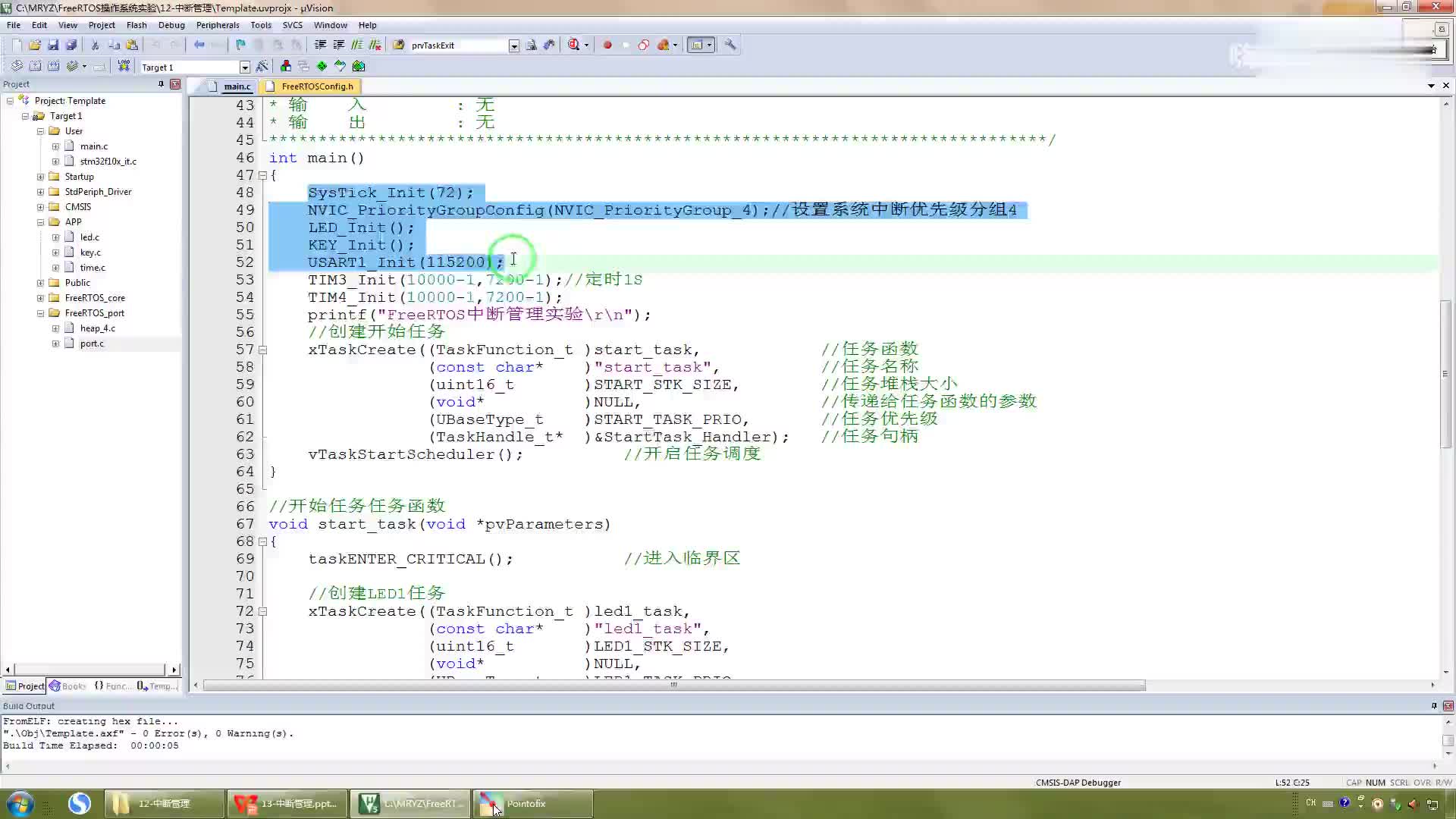1456x819 pixels.
Task: Comment out the selected code lines
Action: (x=357, y=45)
